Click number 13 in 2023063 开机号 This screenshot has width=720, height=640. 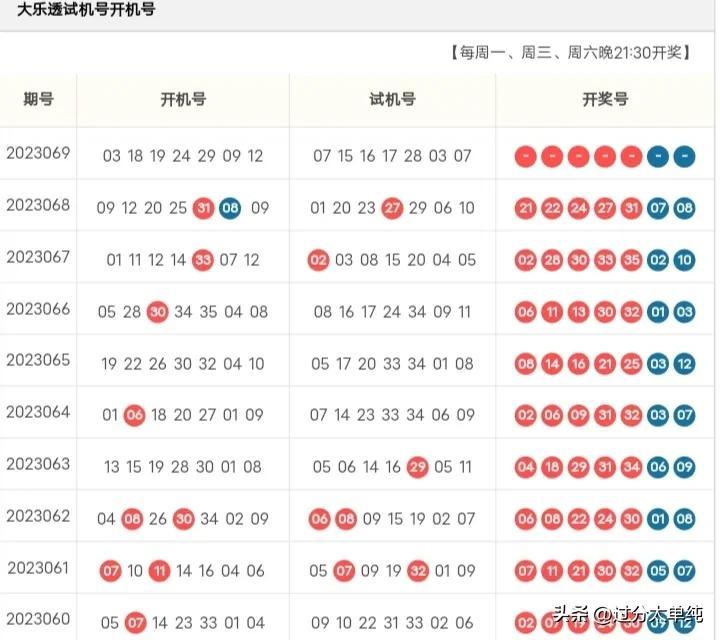coord(112,467)
